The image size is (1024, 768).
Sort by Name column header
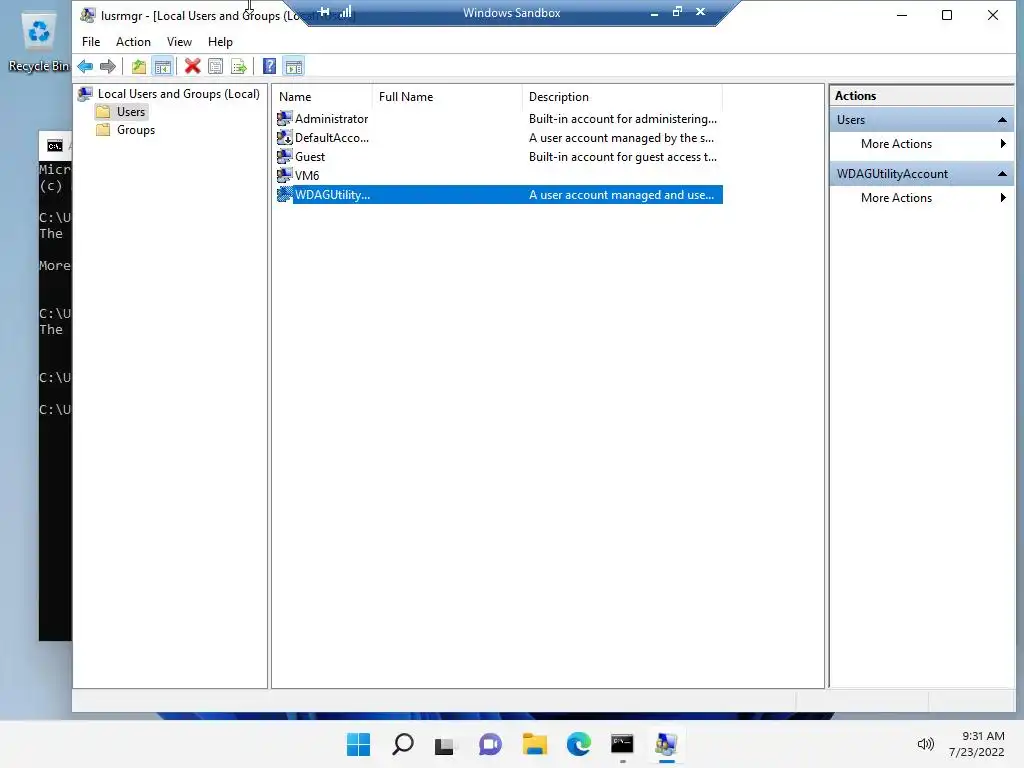pos(322,97)
